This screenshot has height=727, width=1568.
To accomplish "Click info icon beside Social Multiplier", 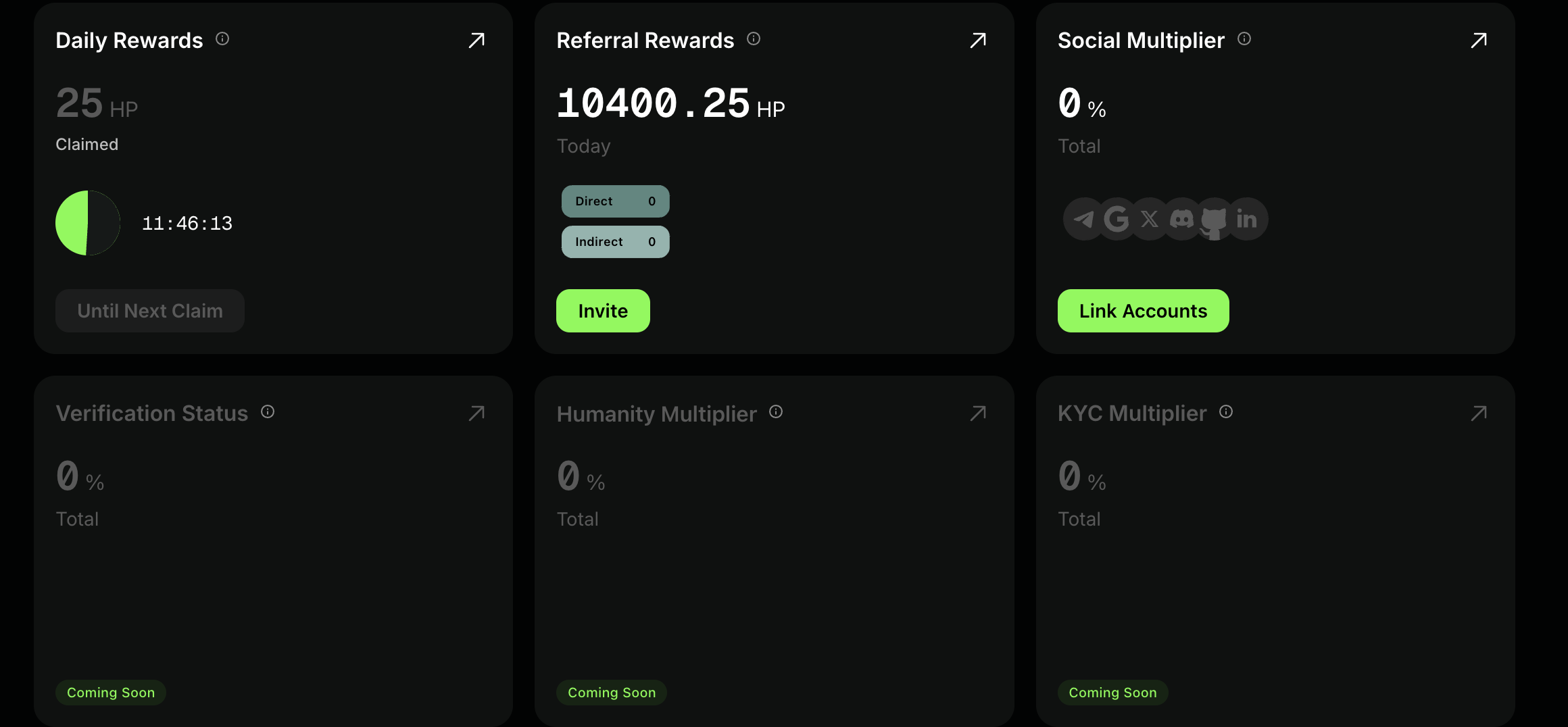I will (x=1244, y=39).
